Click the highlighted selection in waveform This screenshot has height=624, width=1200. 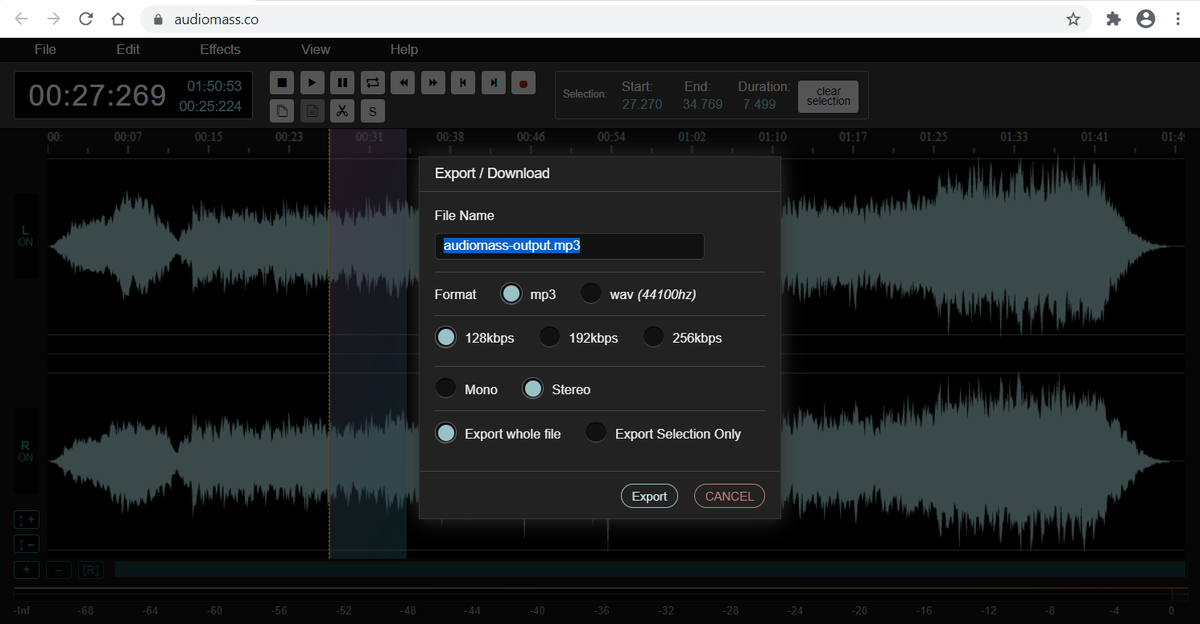(x=368, y=345)
